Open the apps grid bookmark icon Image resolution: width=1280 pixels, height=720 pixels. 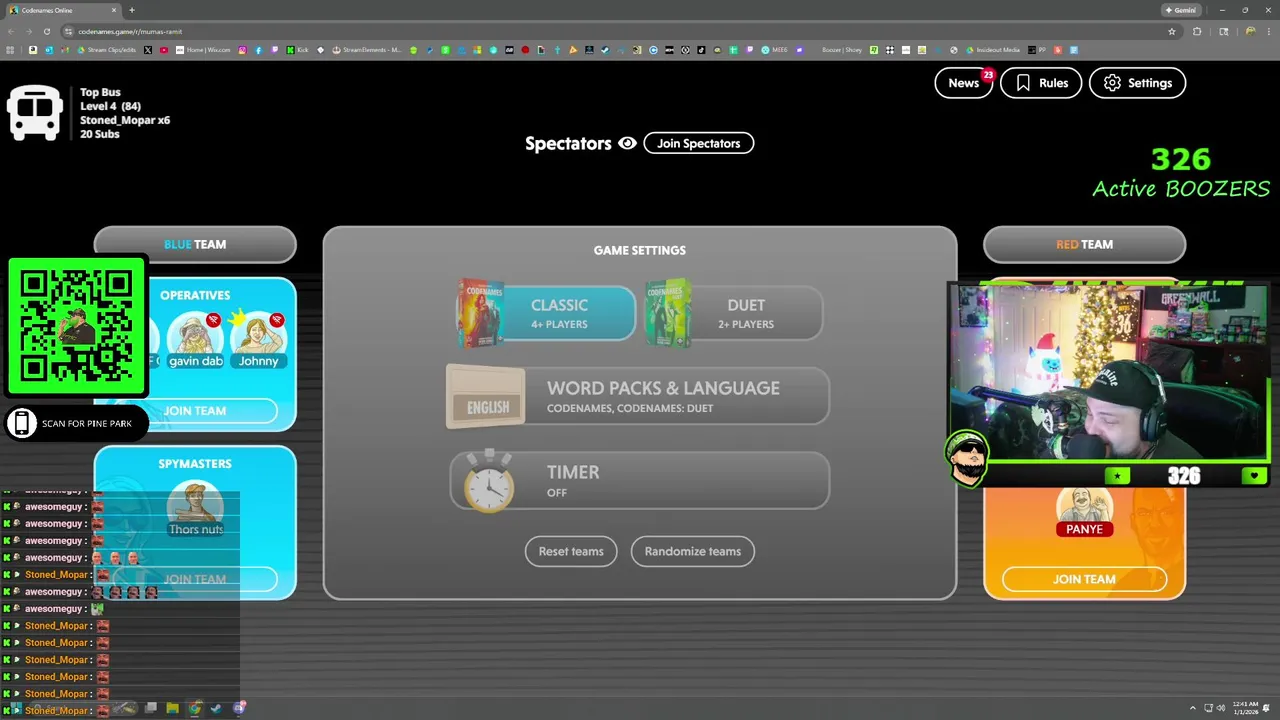(10, 50)
